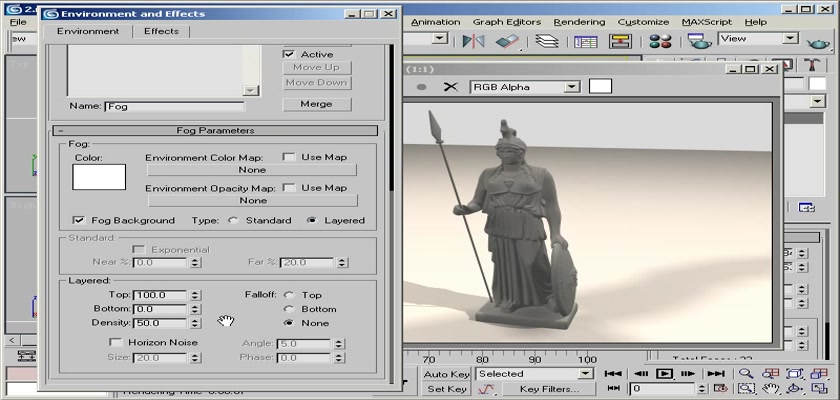The image size is (840, 400).
Task: Click Environment Color Map None button
Action: click(x=252, y=170)
